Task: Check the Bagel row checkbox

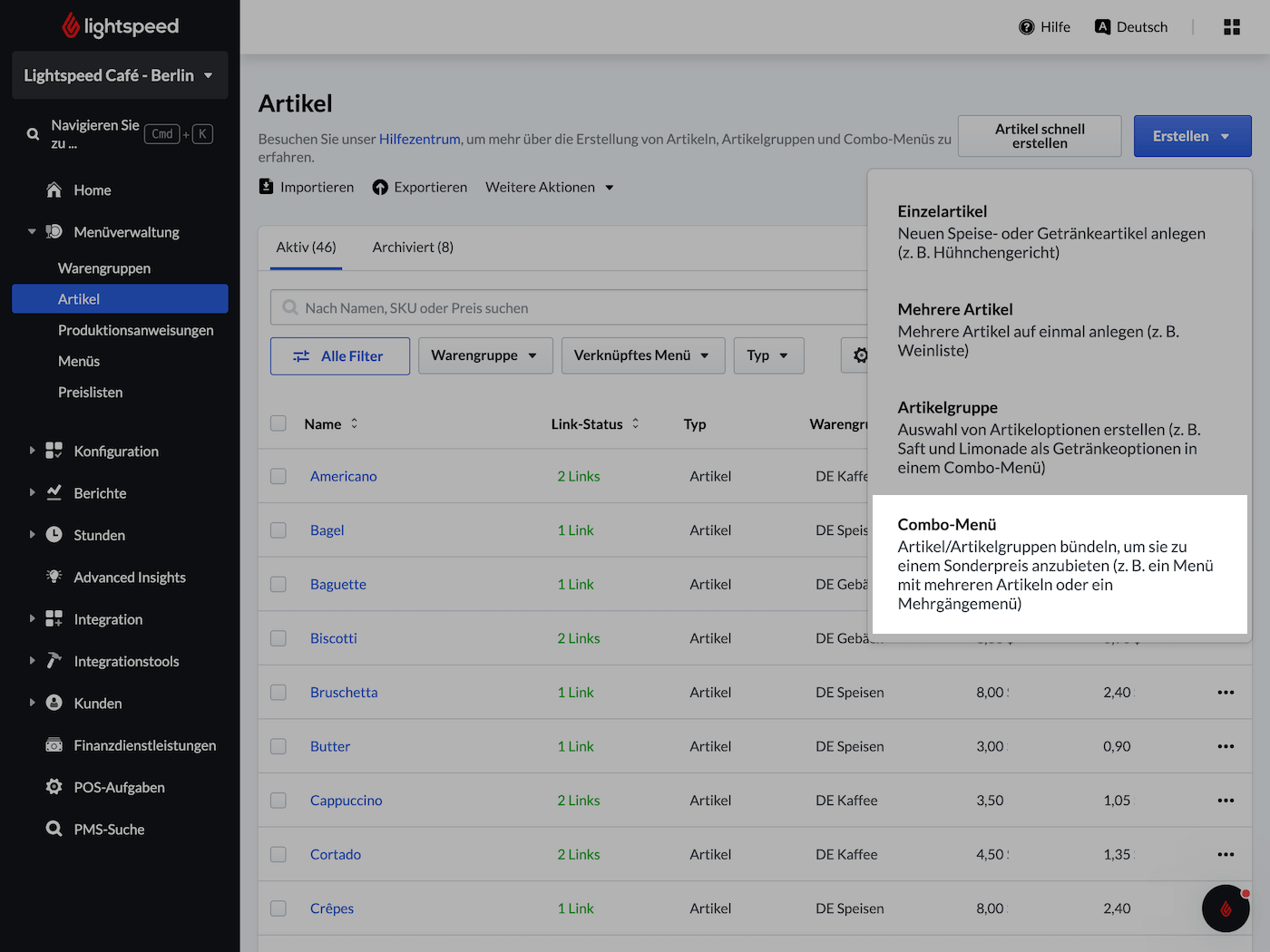Action: 278,529
